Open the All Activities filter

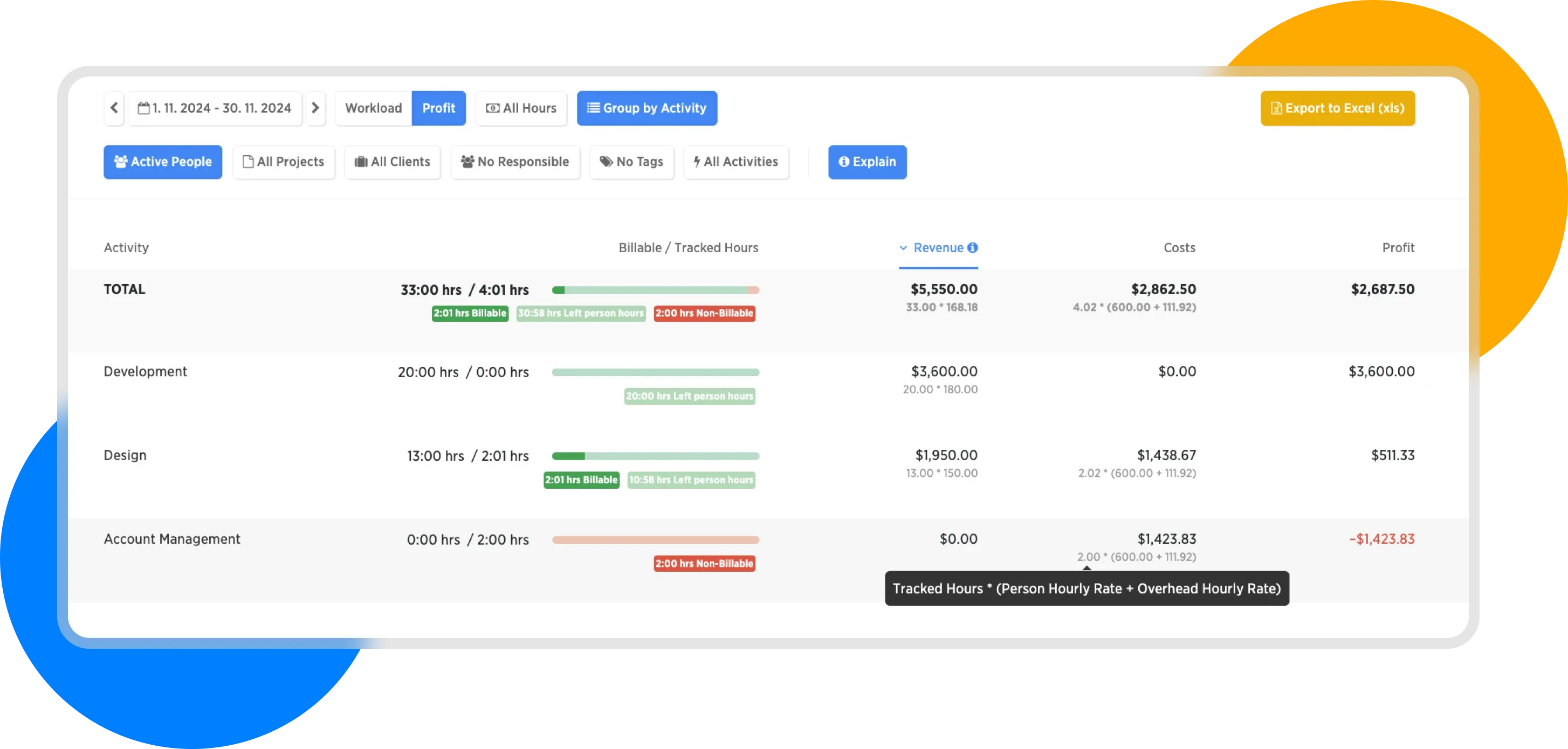point(736,162)
